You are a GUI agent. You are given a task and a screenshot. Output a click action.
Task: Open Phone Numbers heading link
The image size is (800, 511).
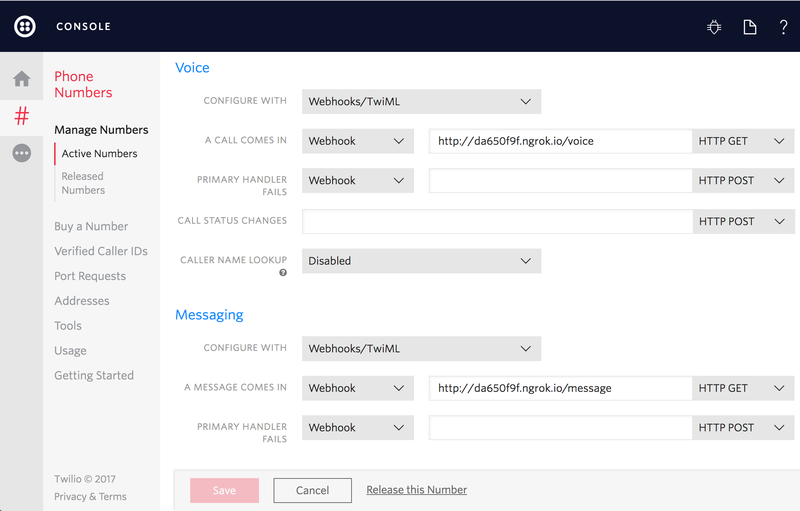point(83,84)
